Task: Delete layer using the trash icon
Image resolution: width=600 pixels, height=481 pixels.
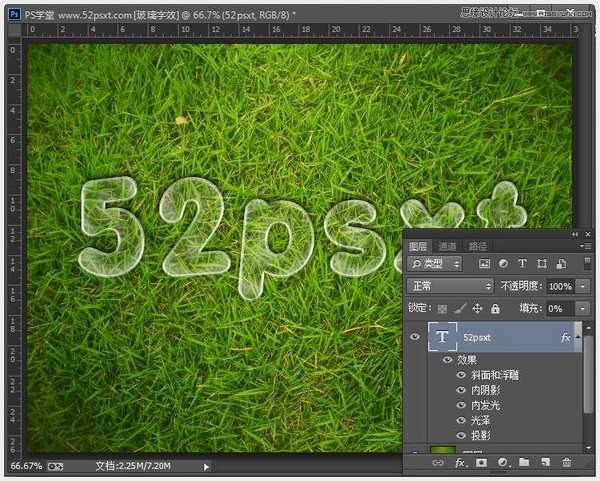Action: point(566,463)
